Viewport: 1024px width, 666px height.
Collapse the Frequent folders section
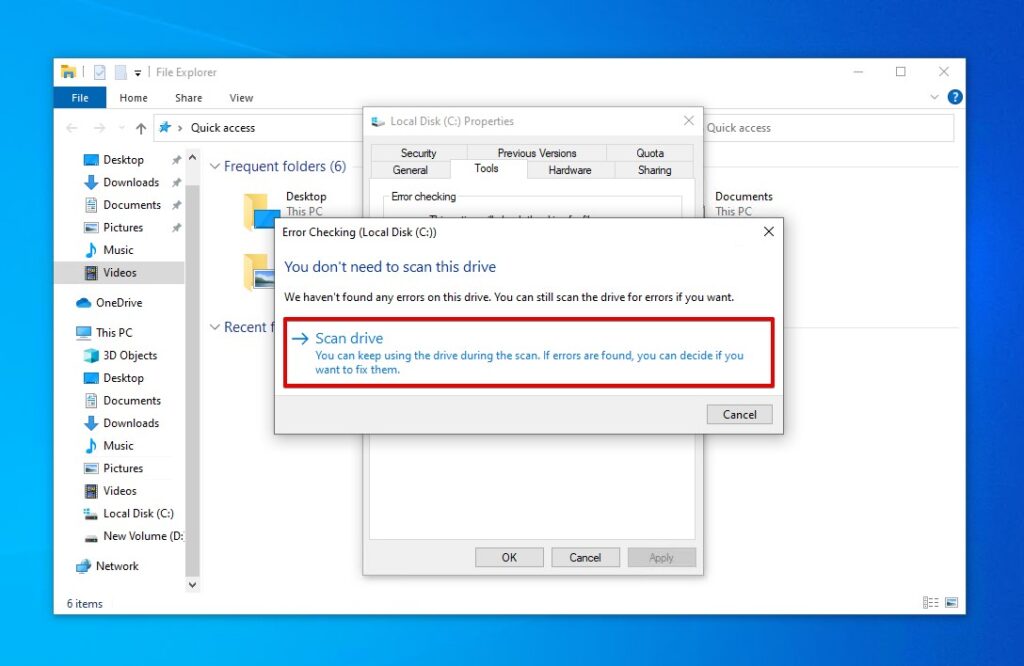[215, 166]
